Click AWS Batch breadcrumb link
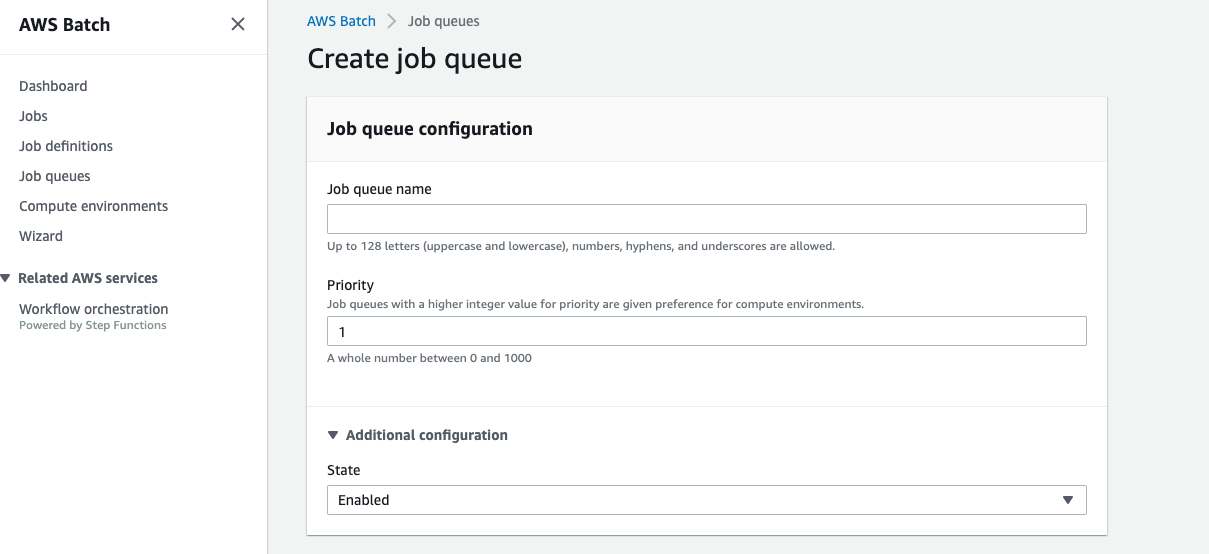This screenshot has width=1209, height=554. pyautogui.click(x=342, y=21)
